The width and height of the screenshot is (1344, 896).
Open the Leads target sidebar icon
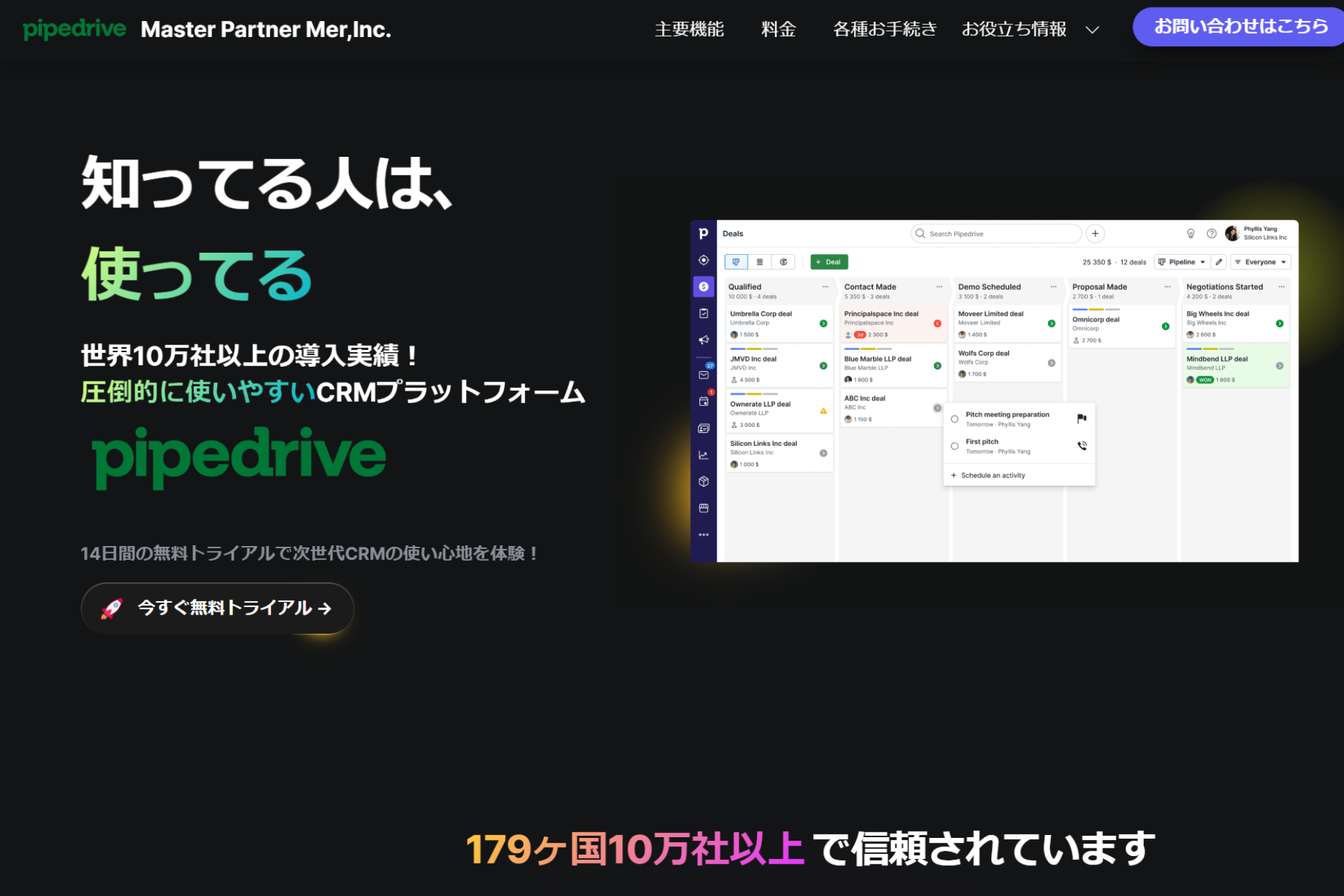tap(703, 260)
